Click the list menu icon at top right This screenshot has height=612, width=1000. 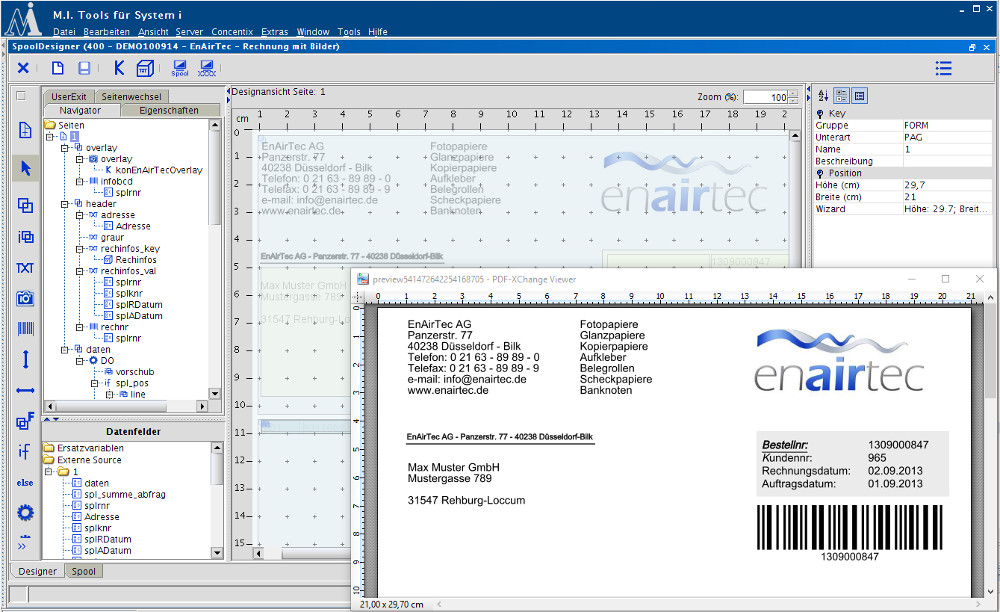(943, 68)
